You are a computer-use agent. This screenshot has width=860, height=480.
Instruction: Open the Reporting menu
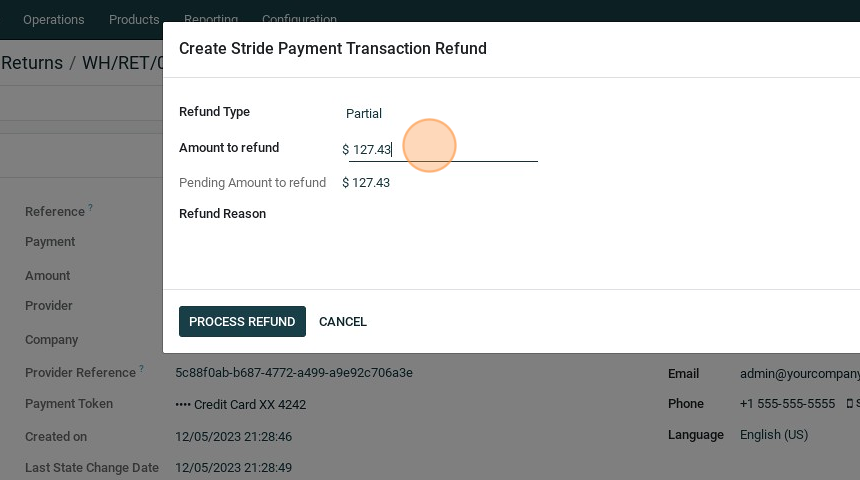[211, 20]
